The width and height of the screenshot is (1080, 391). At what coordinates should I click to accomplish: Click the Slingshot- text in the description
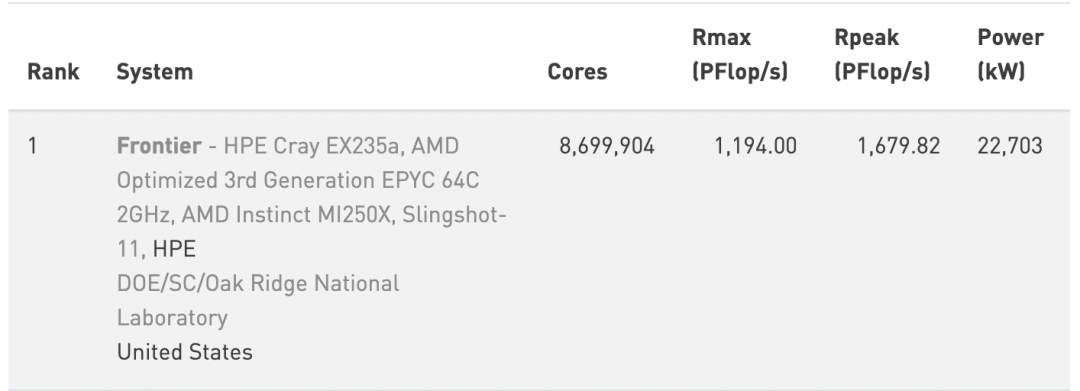coord(455,215)
